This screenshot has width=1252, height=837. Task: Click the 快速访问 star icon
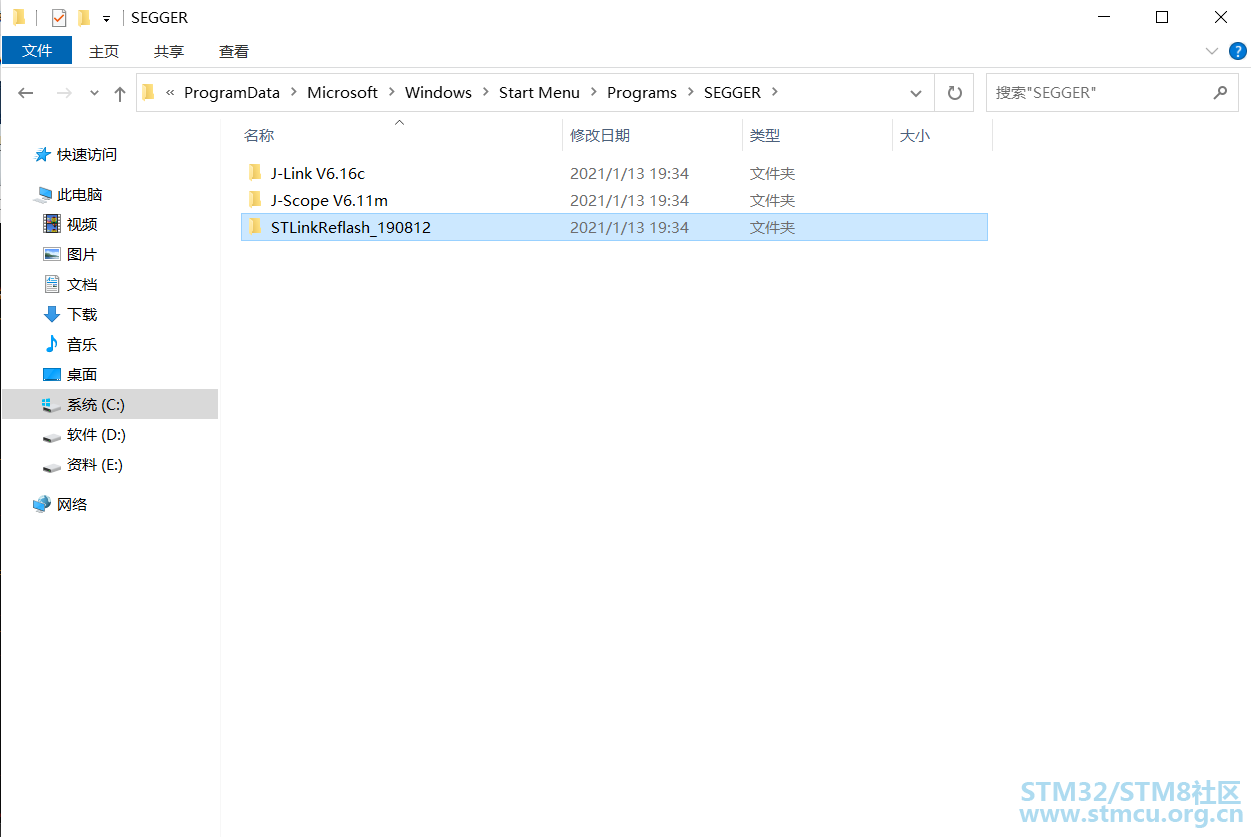[42, 154]
